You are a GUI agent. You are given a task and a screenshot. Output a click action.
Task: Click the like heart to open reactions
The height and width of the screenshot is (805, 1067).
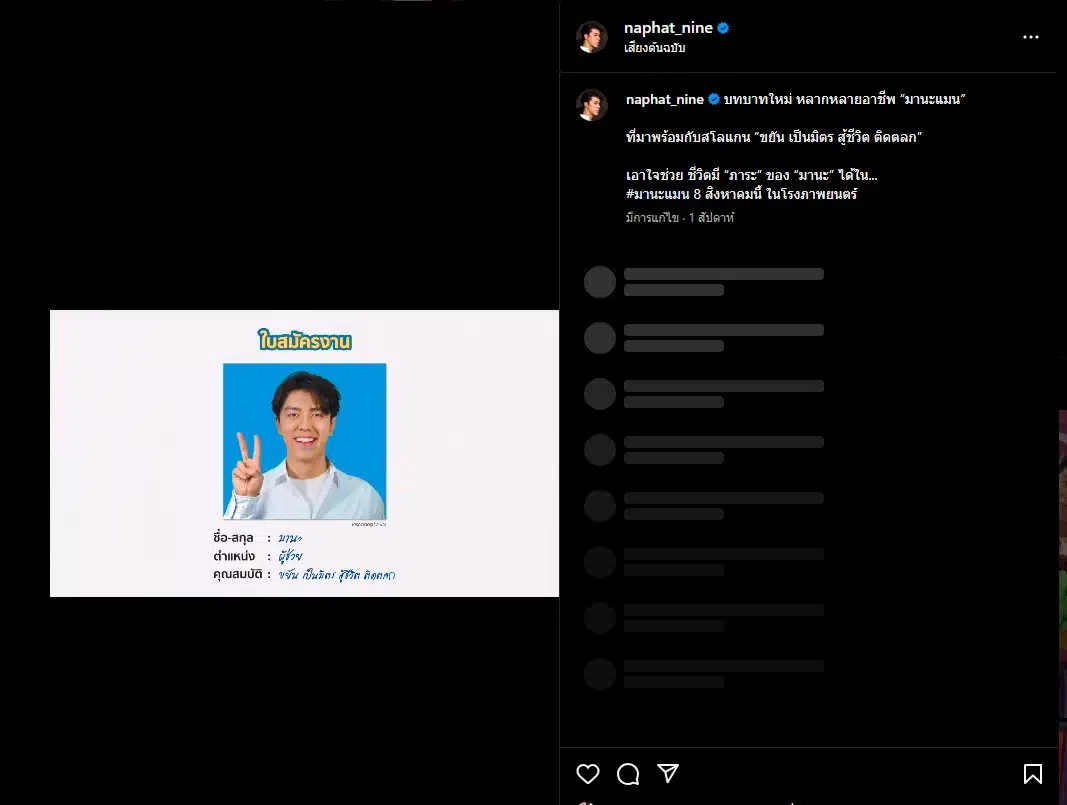click(587, 773)
